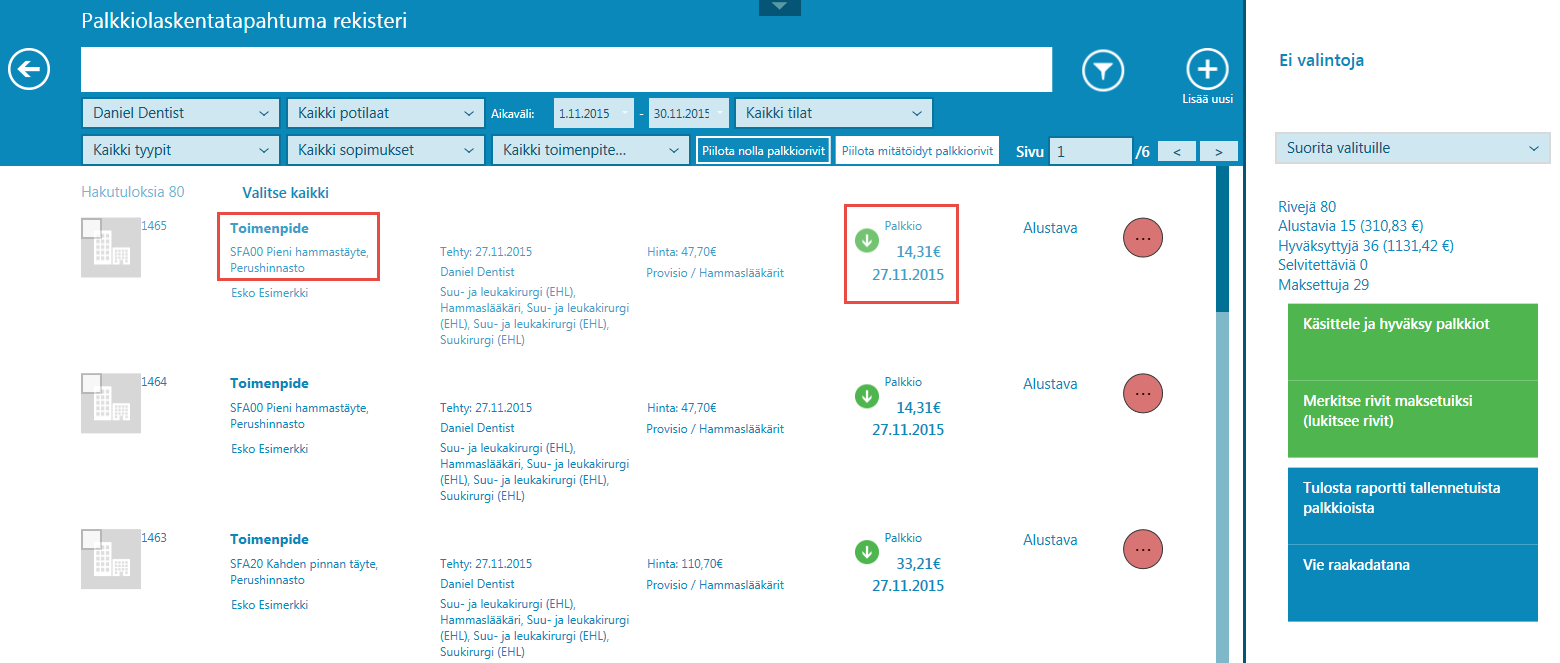Check the checkbox for row 1465
1560x663 pixels.
click(x=90, y=228)
